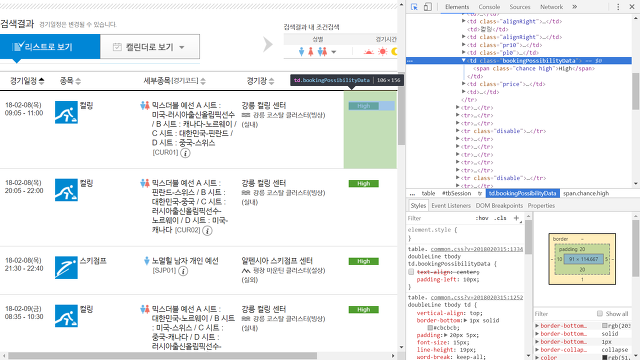
Task: Open common.css:1252 source link
Action: click(477, 298)
